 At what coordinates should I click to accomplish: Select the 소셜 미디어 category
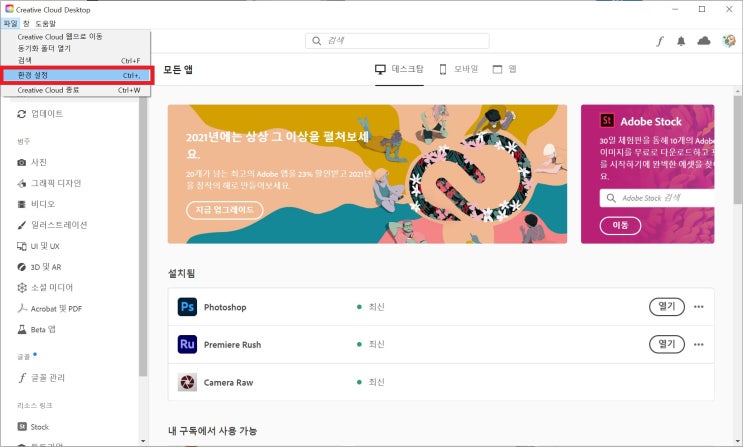[45, 287]
